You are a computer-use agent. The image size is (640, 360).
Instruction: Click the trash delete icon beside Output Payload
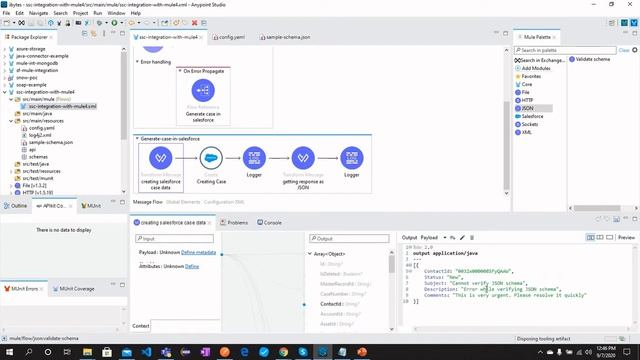pyautogui.click(x=472, y=238)
